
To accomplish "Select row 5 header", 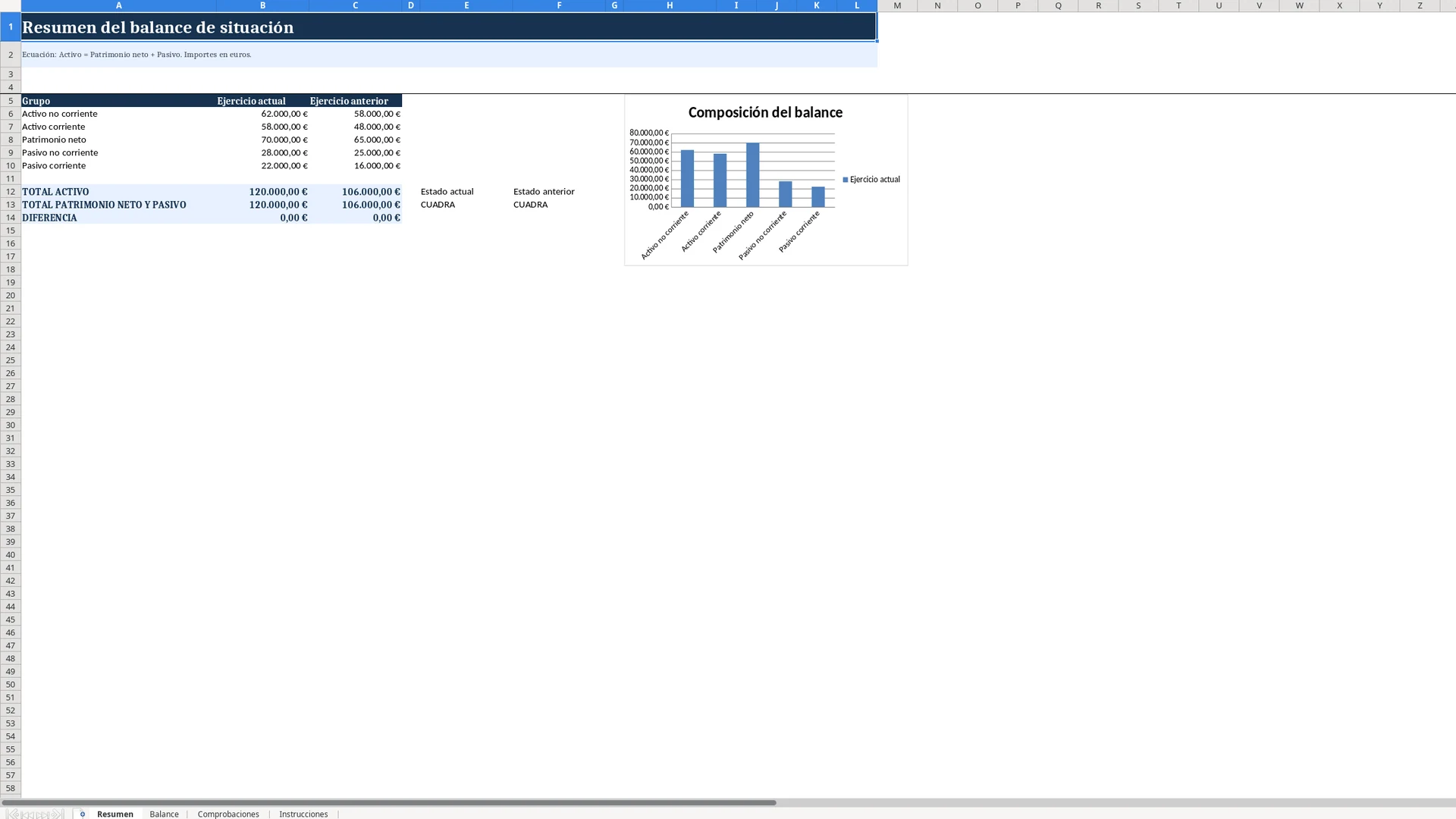I will pyautogui.click(x=11, y=101).
